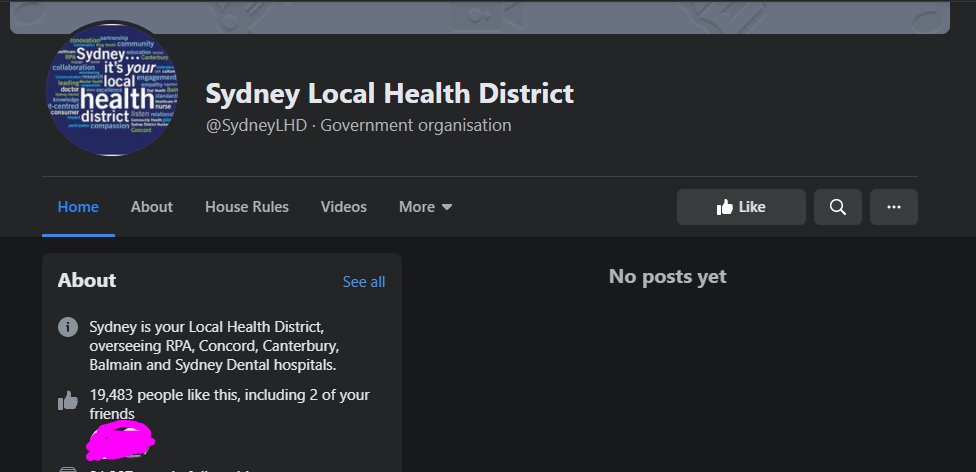Expand the More dropdown menu
Viewport: 976px width, 472px height.
click(426, 207)
